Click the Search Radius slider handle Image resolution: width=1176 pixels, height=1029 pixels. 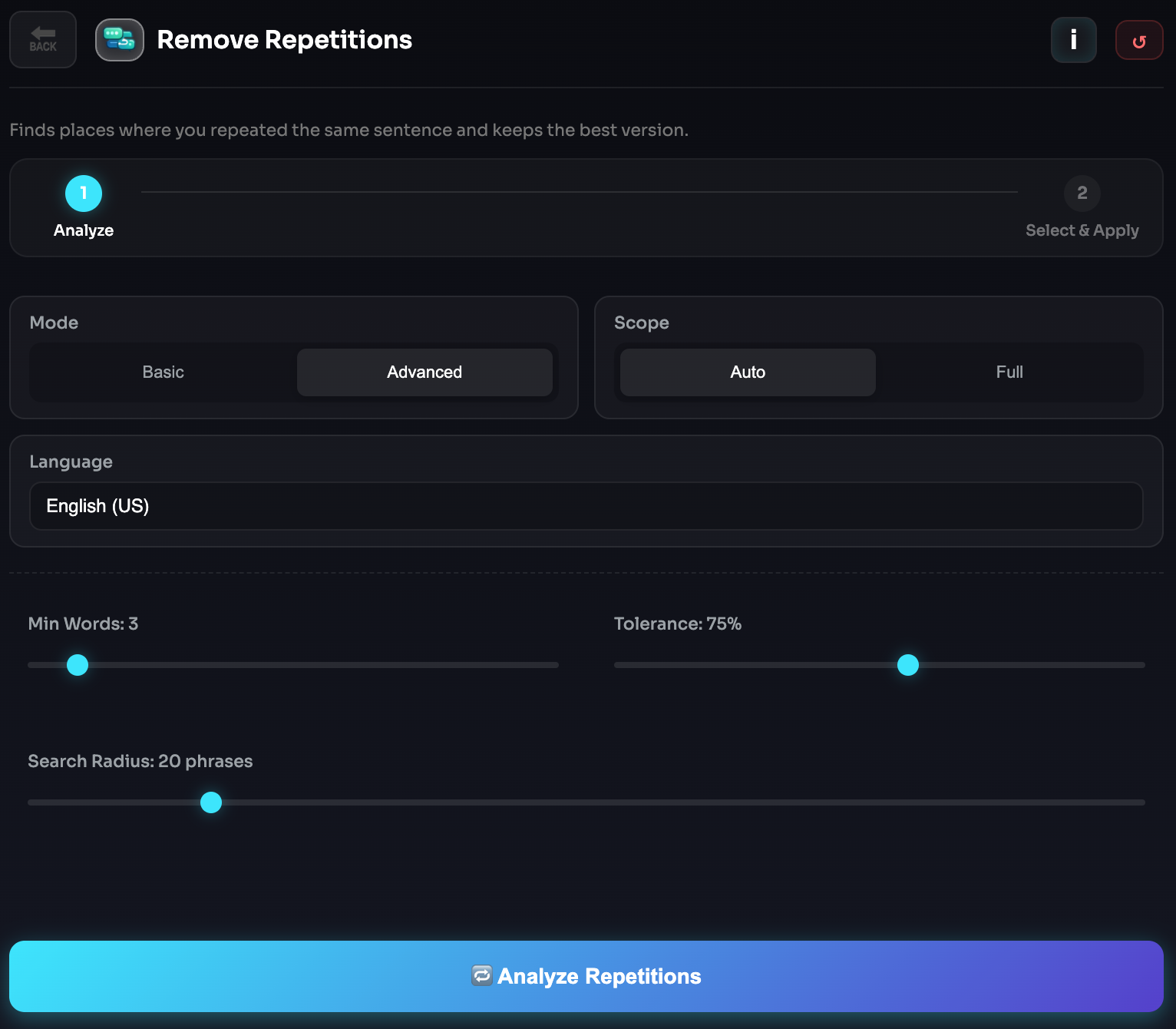click(x=211, y=802)
